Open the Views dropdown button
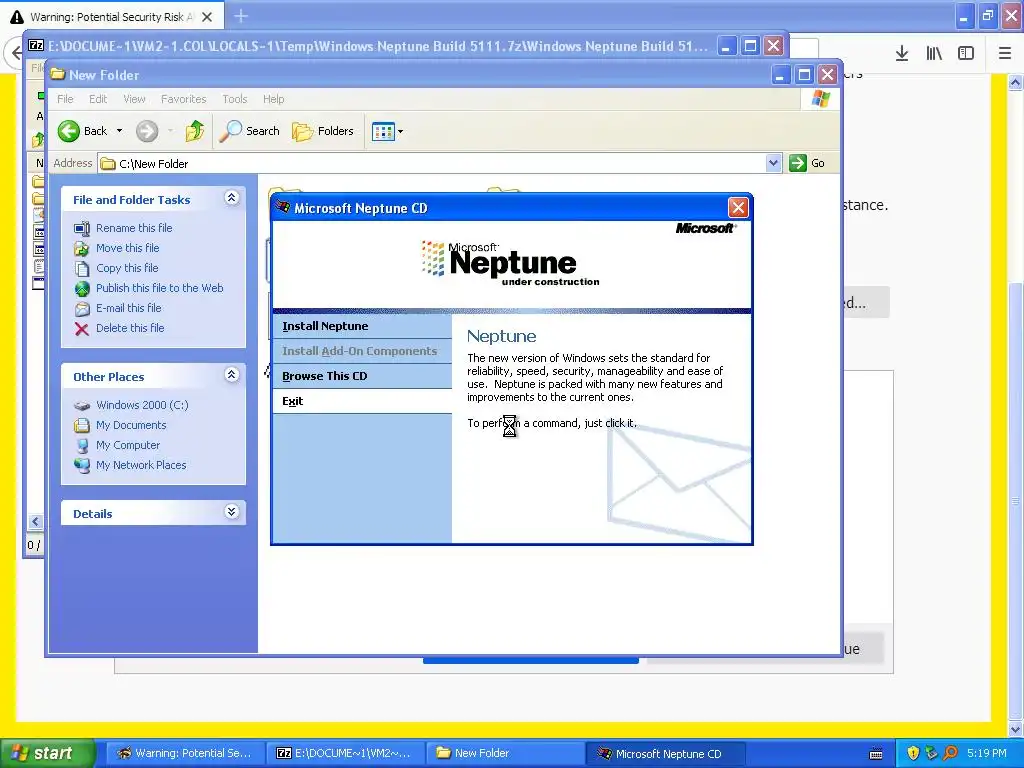This screenshot has height=768, width=1024. pos(387,131)
